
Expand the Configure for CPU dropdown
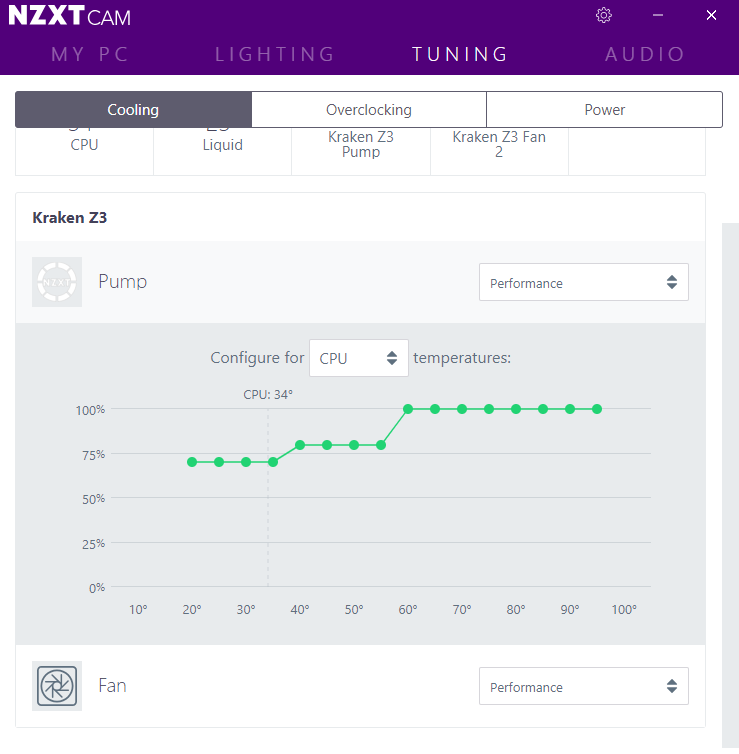point(359,358)
